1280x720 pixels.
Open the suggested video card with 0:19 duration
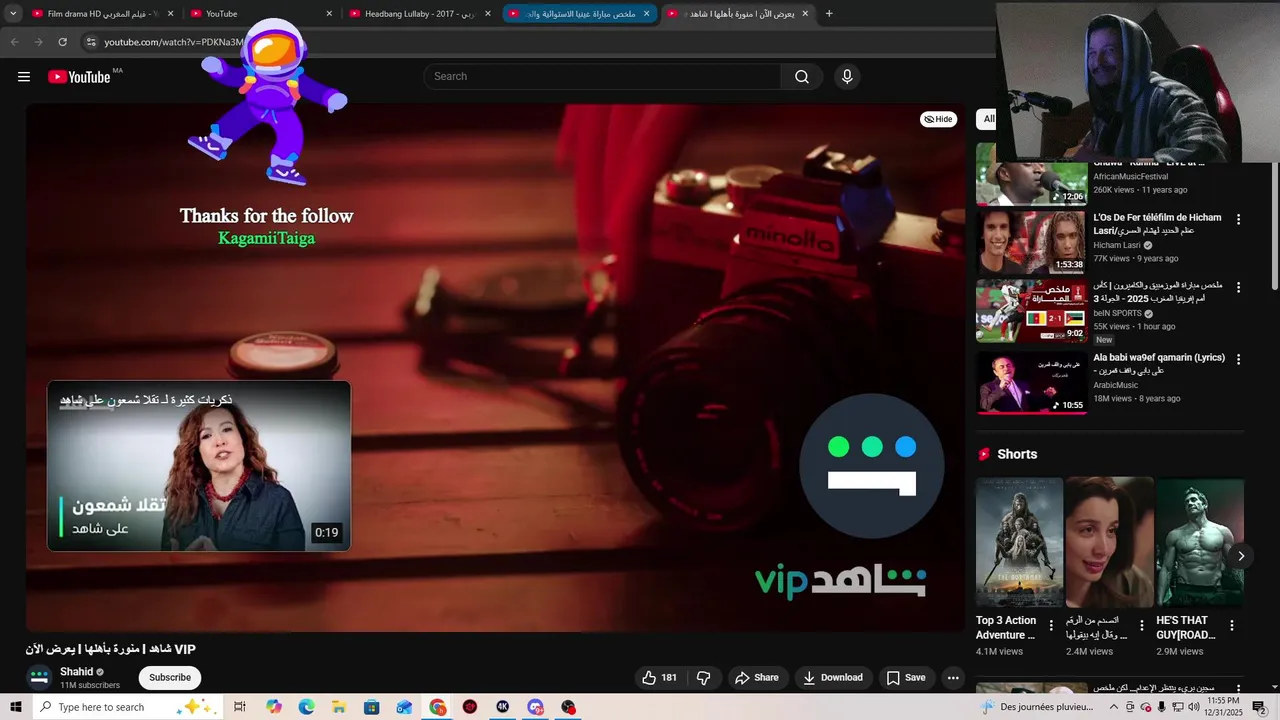click(199, 466)
